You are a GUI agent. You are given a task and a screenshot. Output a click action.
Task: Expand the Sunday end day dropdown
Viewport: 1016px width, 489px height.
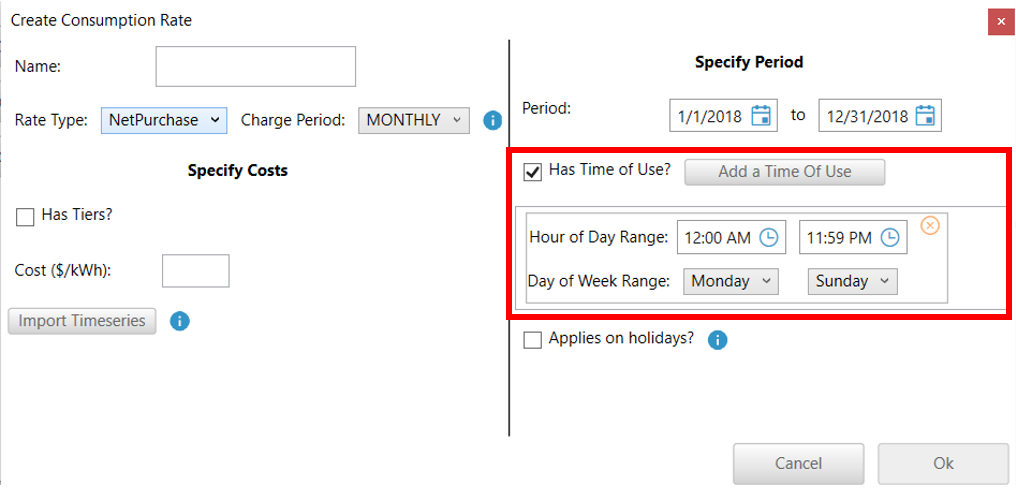click(852, 282)
